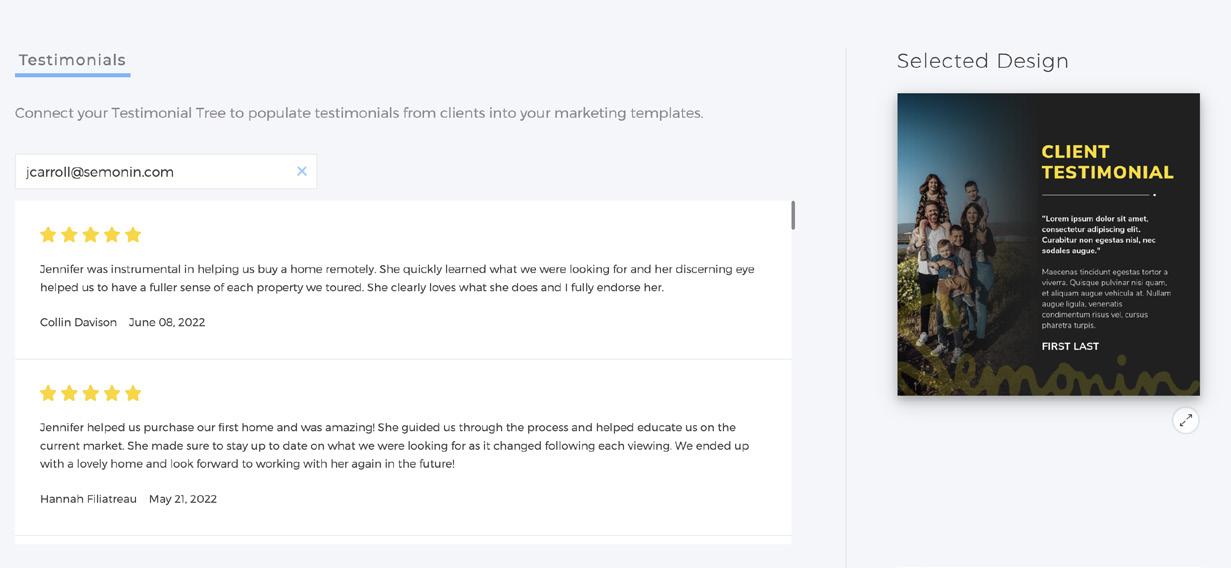This screenshot has height=568, width=1231.
Task: Click third star in Collin Davison's review
Action: 91,235
